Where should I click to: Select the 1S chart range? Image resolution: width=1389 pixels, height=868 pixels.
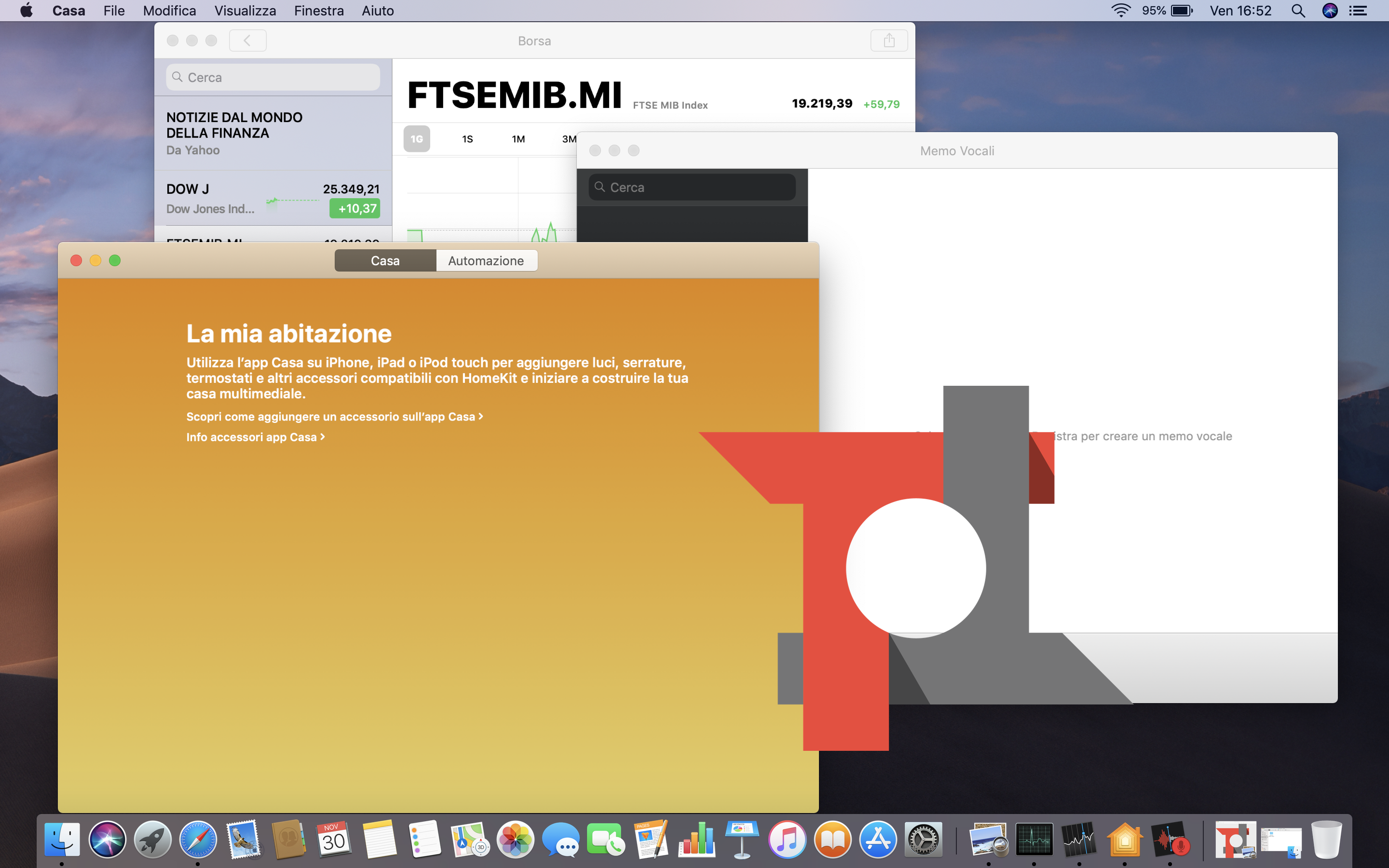pyautogui.click(x=467, y=139)
